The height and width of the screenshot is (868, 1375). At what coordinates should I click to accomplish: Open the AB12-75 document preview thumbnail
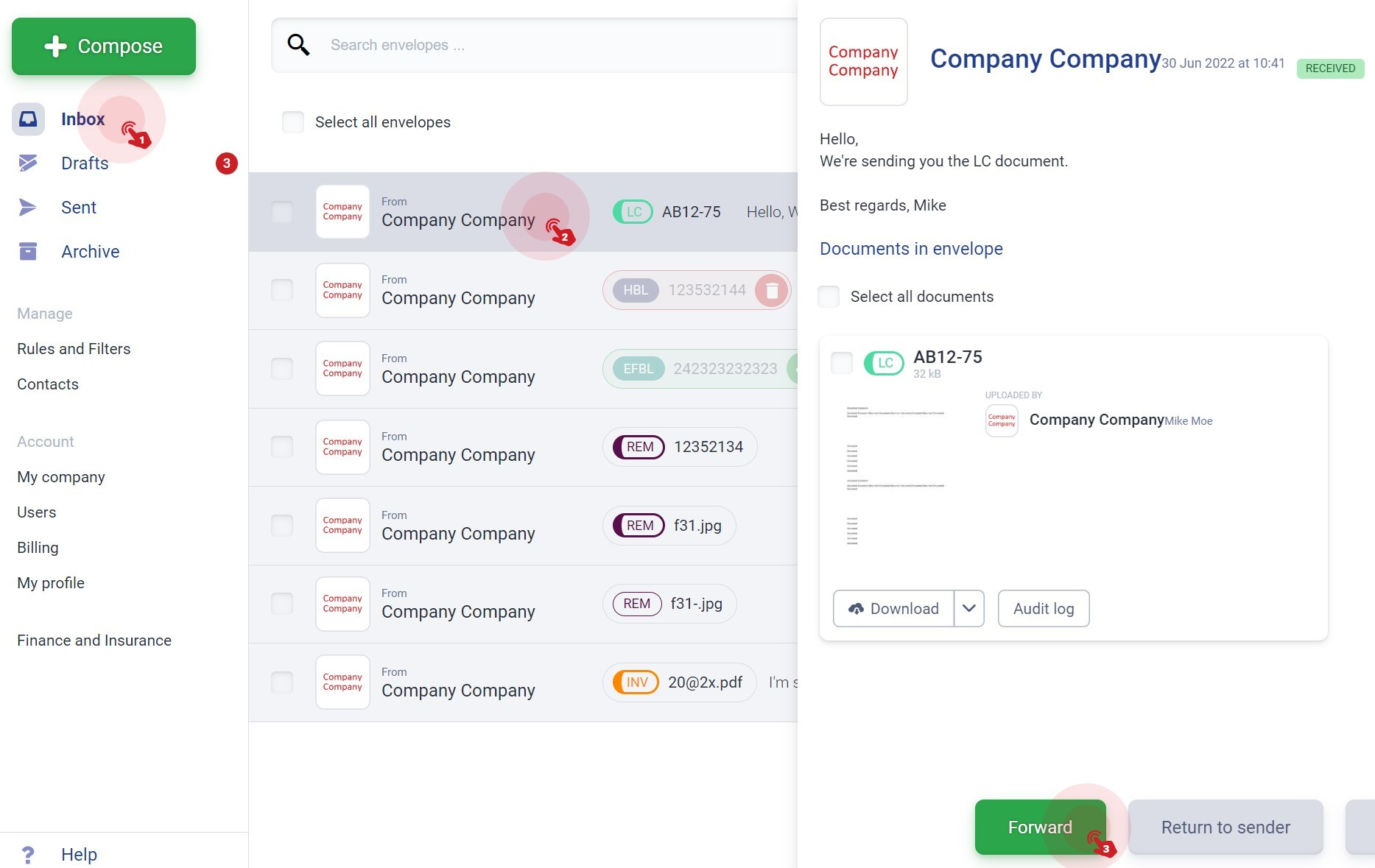pos(895,475)
